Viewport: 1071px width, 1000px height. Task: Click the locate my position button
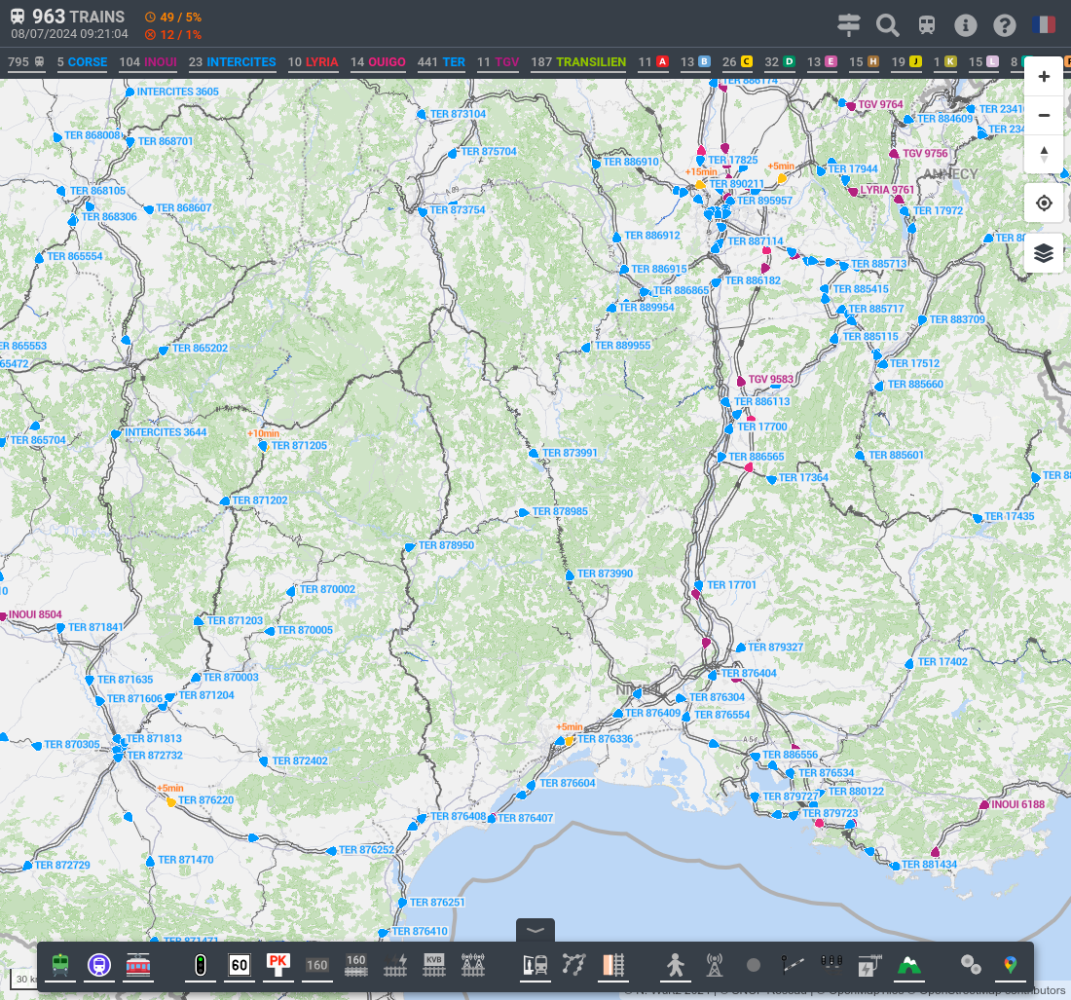coord(1044,203)
